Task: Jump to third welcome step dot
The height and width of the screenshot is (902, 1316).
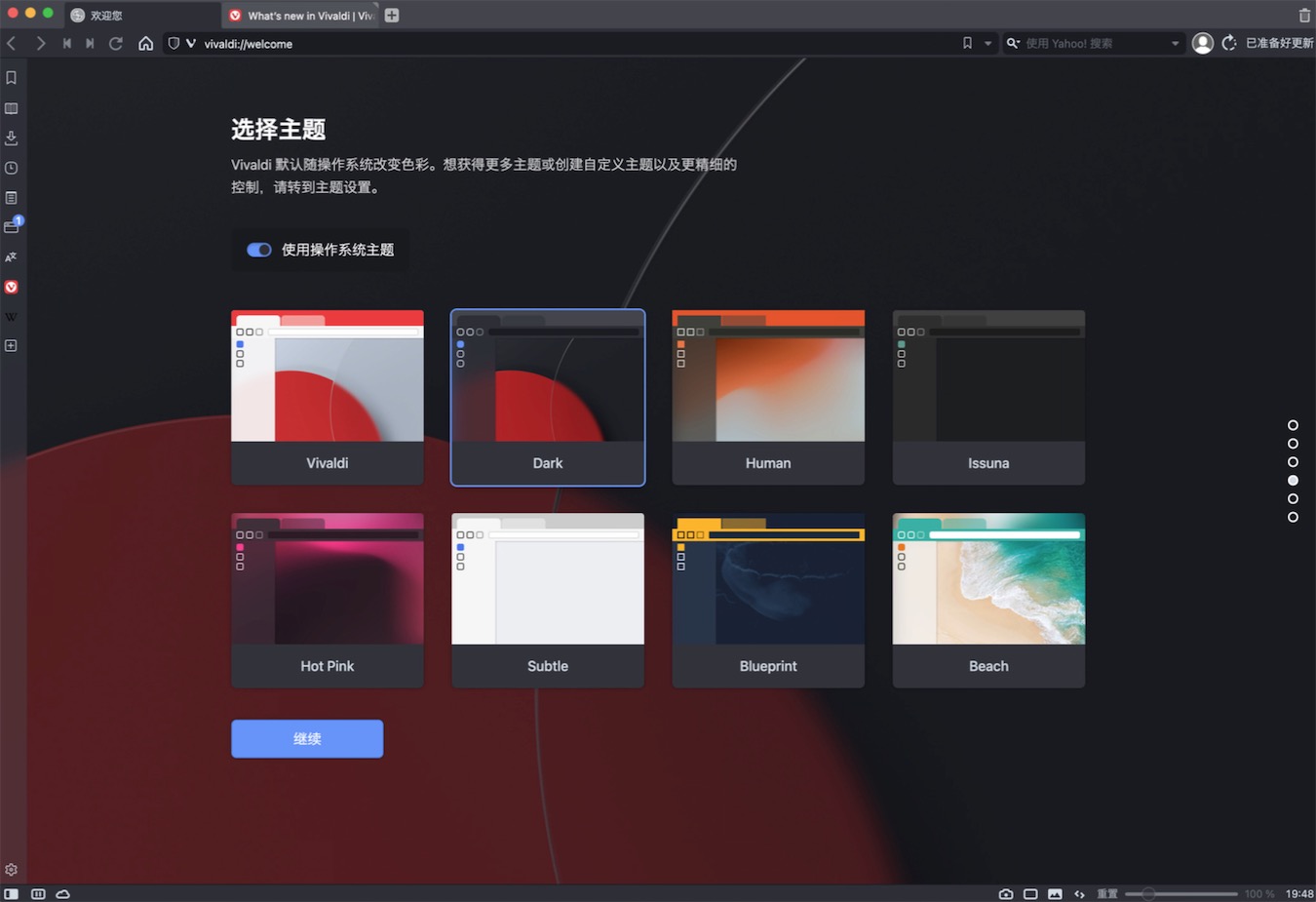Action: point(1293,462)
